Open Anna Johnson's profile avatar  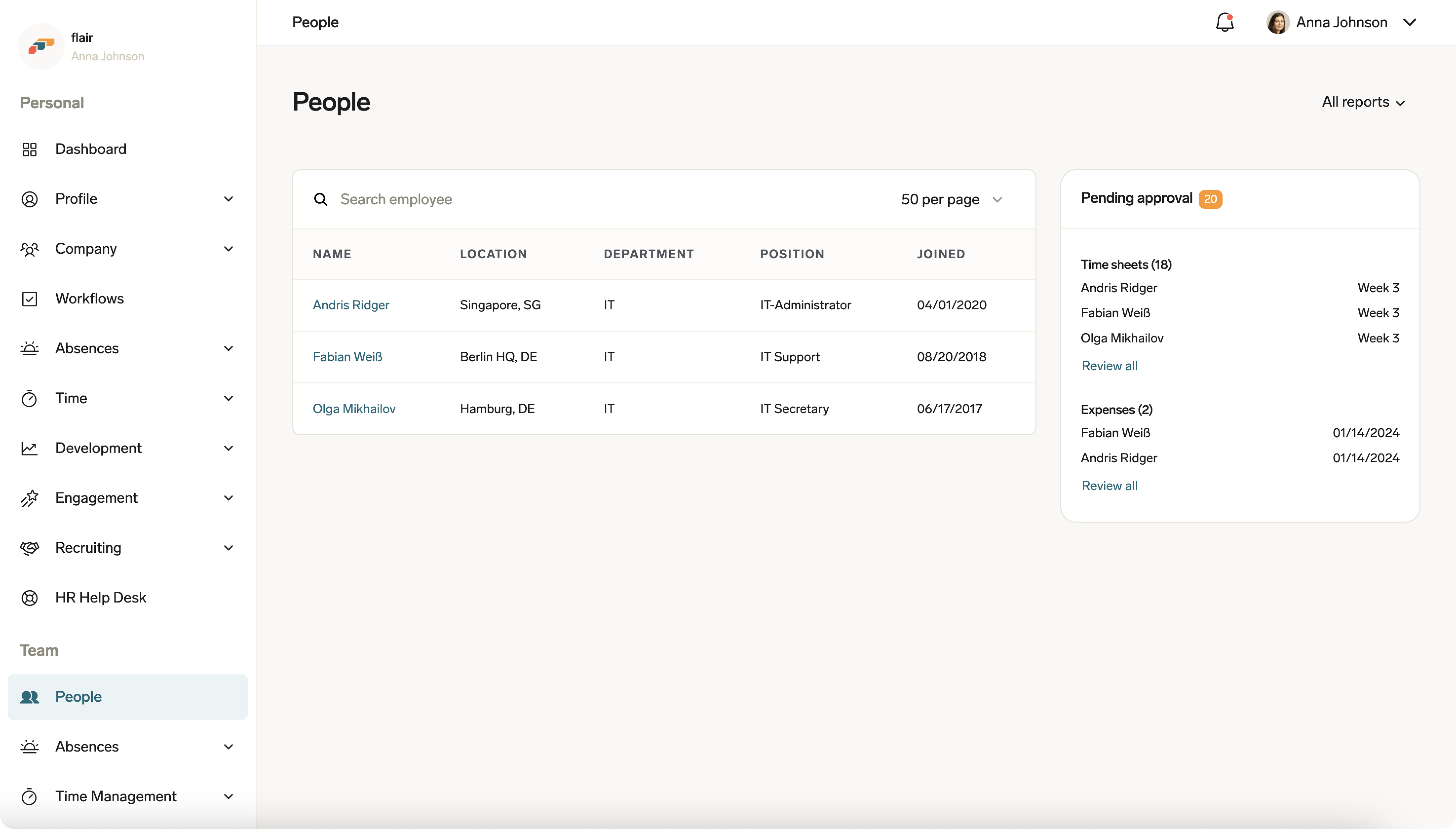(1277, 22)
